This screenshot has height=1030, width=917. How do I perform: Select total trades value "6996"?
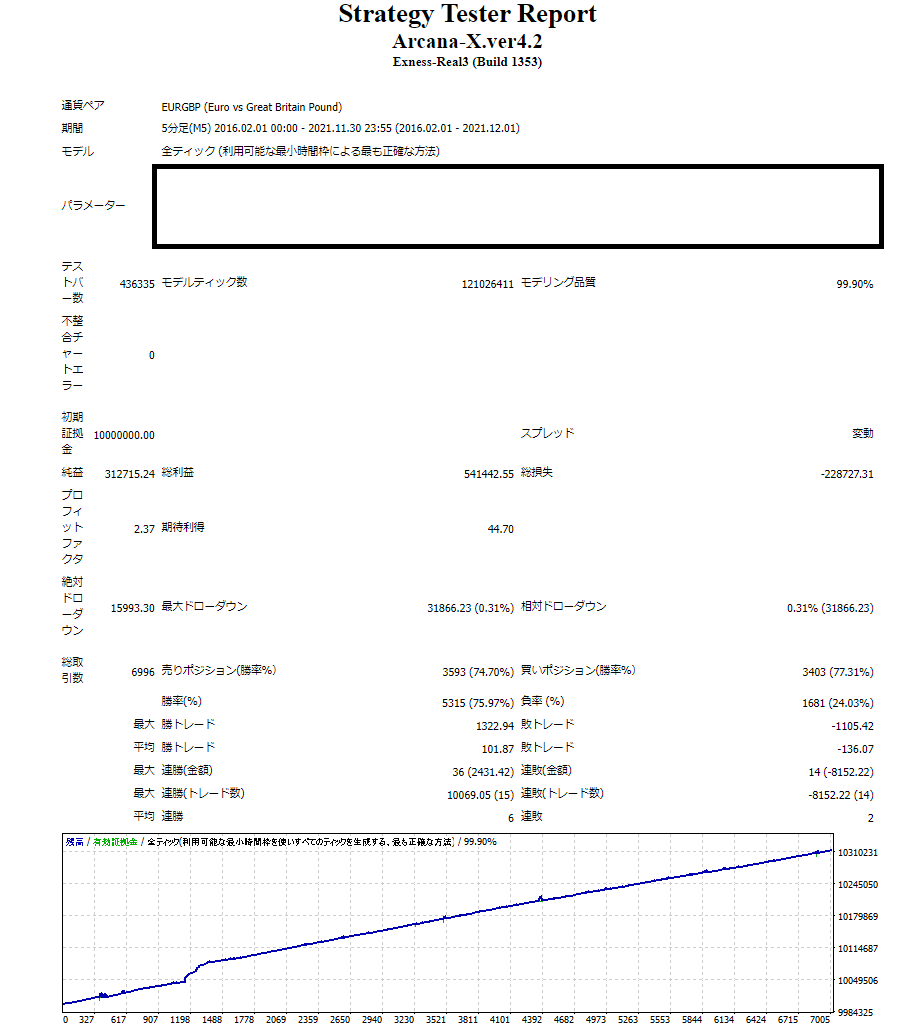(143, 672)
